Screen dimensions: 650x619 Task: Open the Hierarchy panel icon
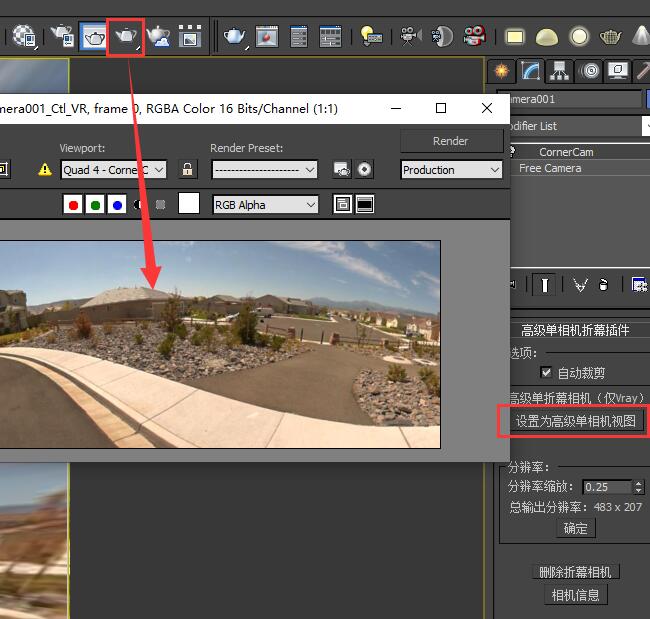(560, 71)
